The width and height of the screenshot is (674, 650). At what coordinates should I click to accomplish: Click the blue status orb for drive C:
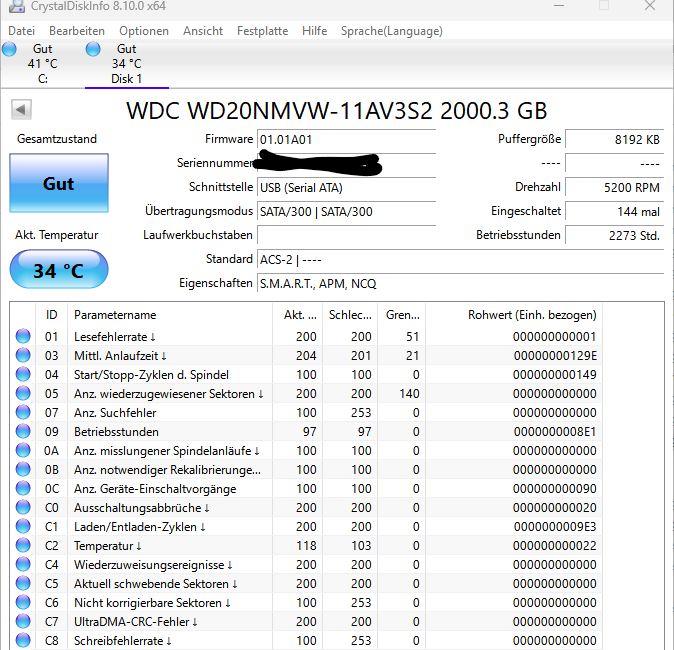coord(9,49)
